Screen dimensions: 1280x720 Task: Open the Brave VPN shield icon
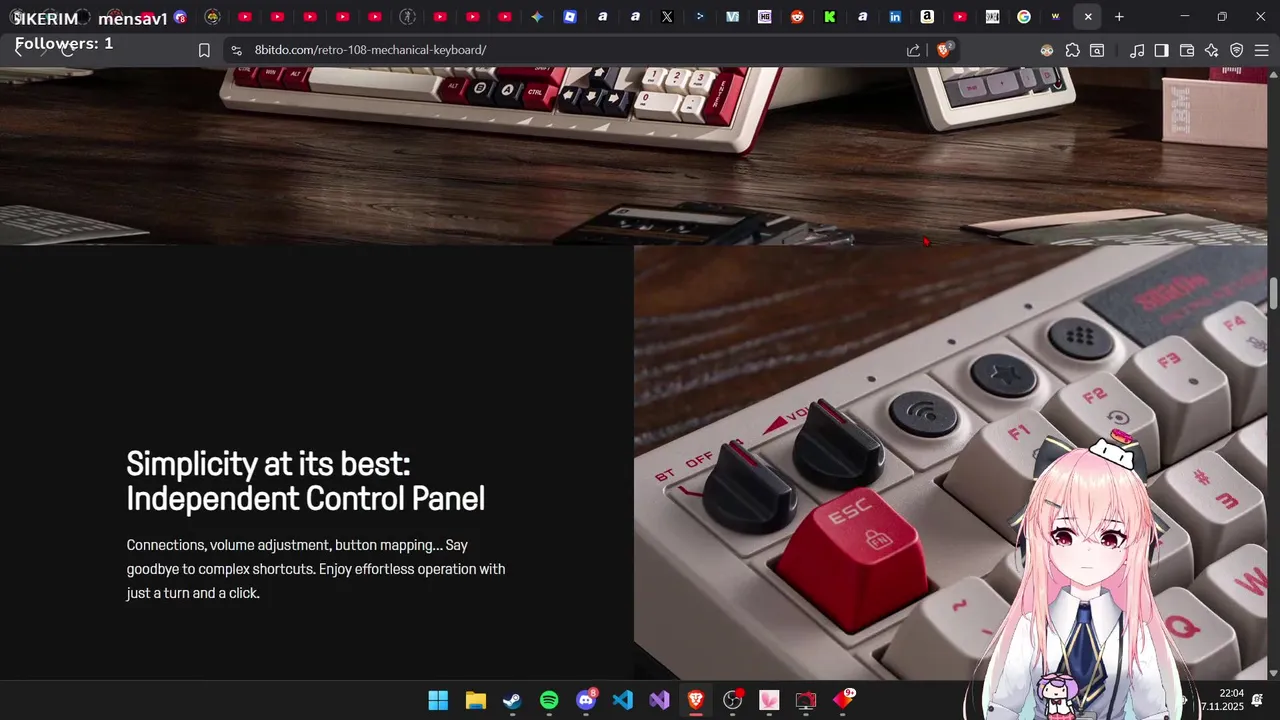tap(1236, 50)
